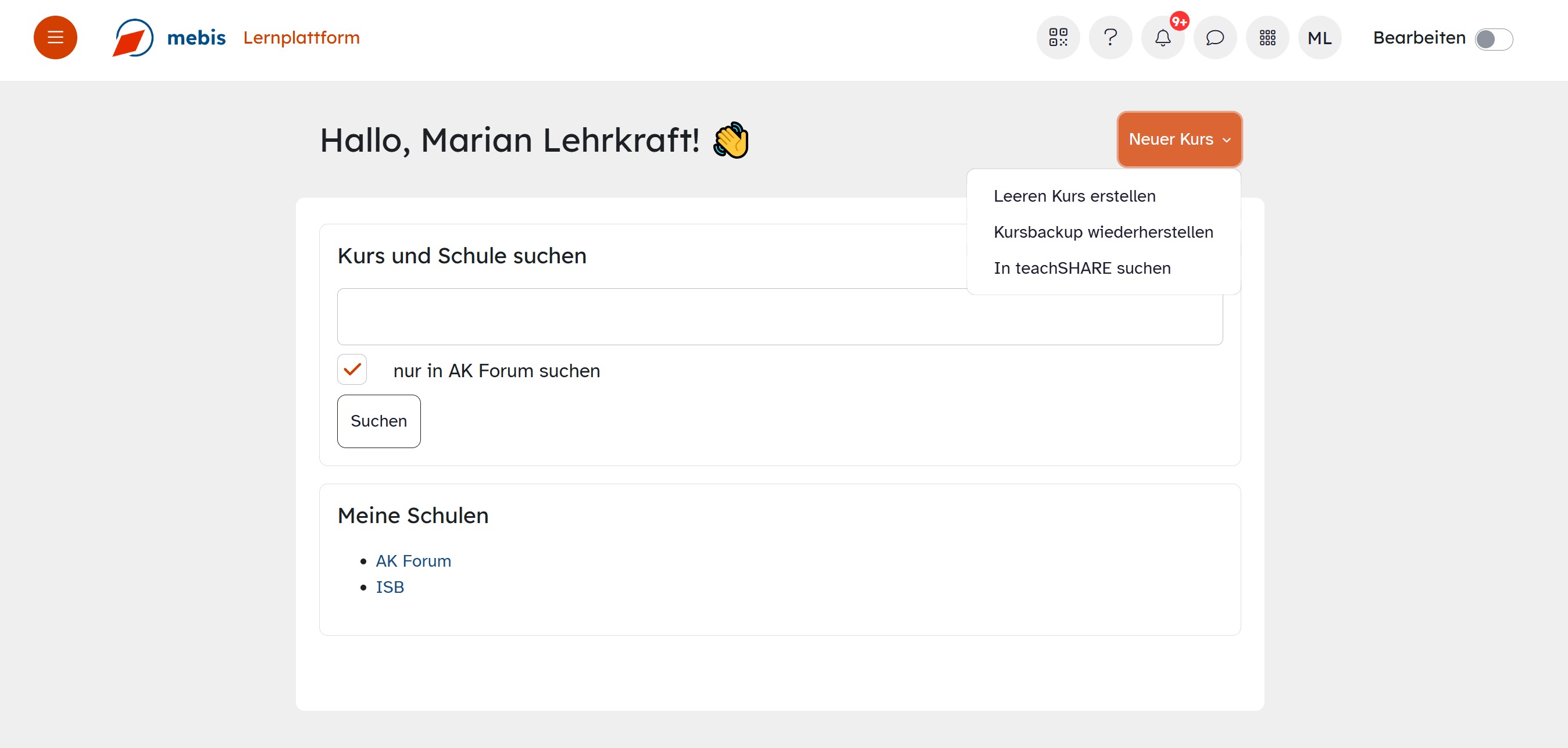This screenshot has width=1568, height=748.
Task: Select 'Leeren Kurs erstellen' menu entry
Action: coord(1074,196)
